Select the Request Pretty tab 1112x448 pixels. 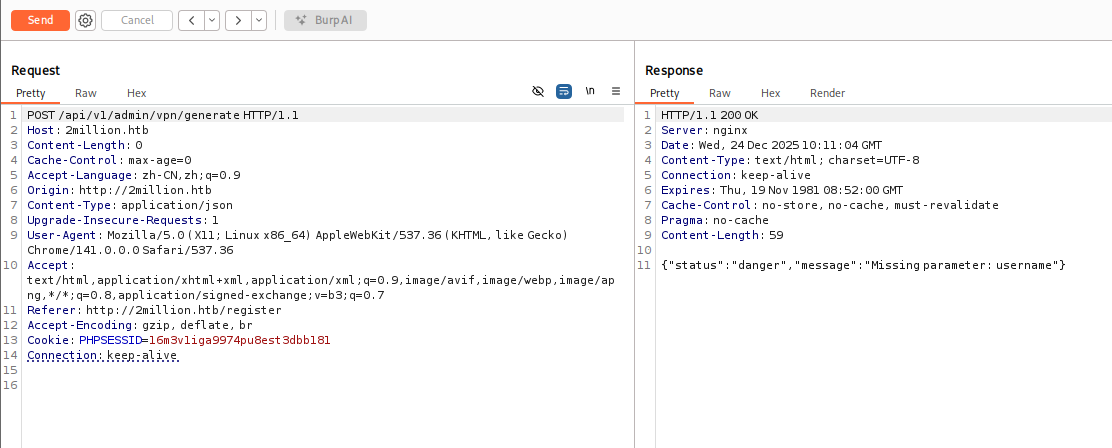pyautogui.click(x=31, y=93)
